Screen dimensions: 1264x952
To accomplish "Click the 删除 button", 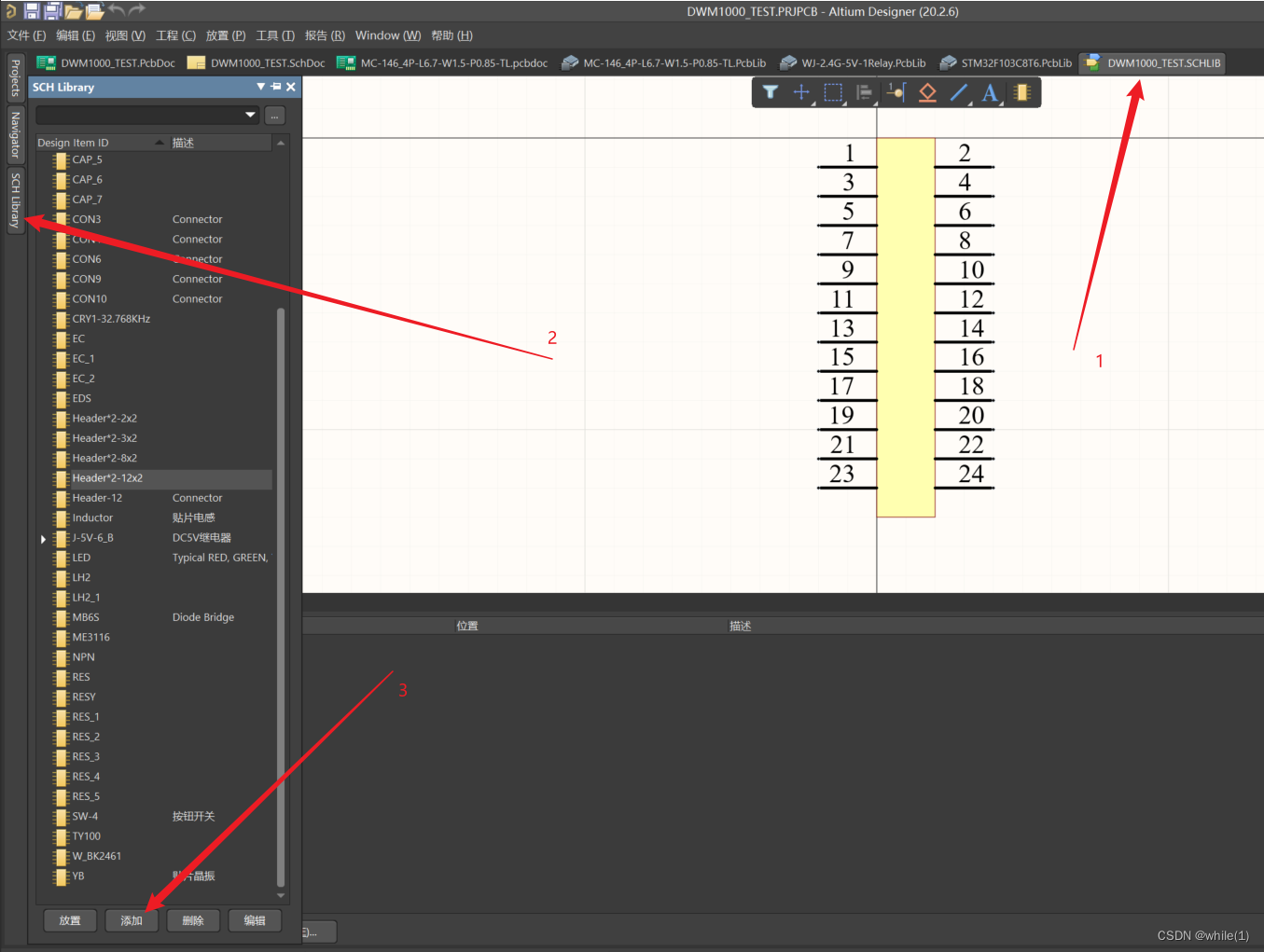I will click(x=193, y=920).
